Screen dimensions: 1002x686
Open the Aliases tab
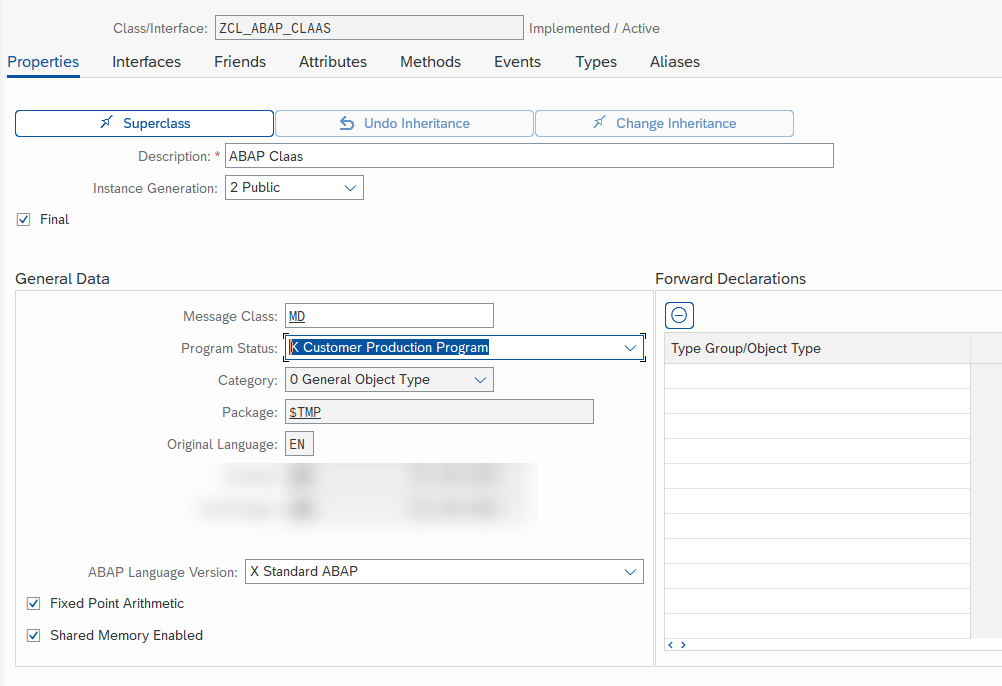pyautogui.click(x=675, y=62)
